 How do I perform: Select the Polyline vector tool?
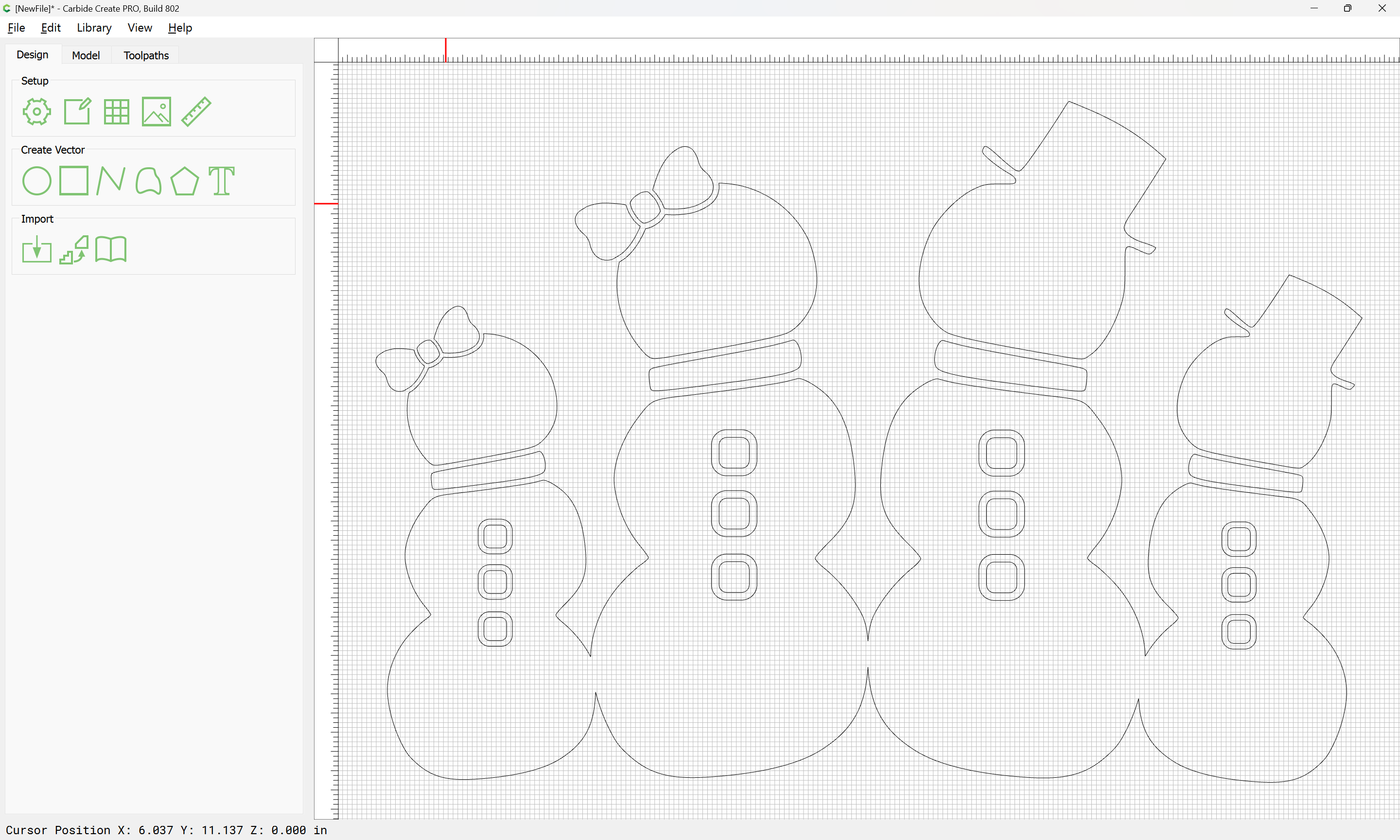pyautogui.click(x=111, y=181)
